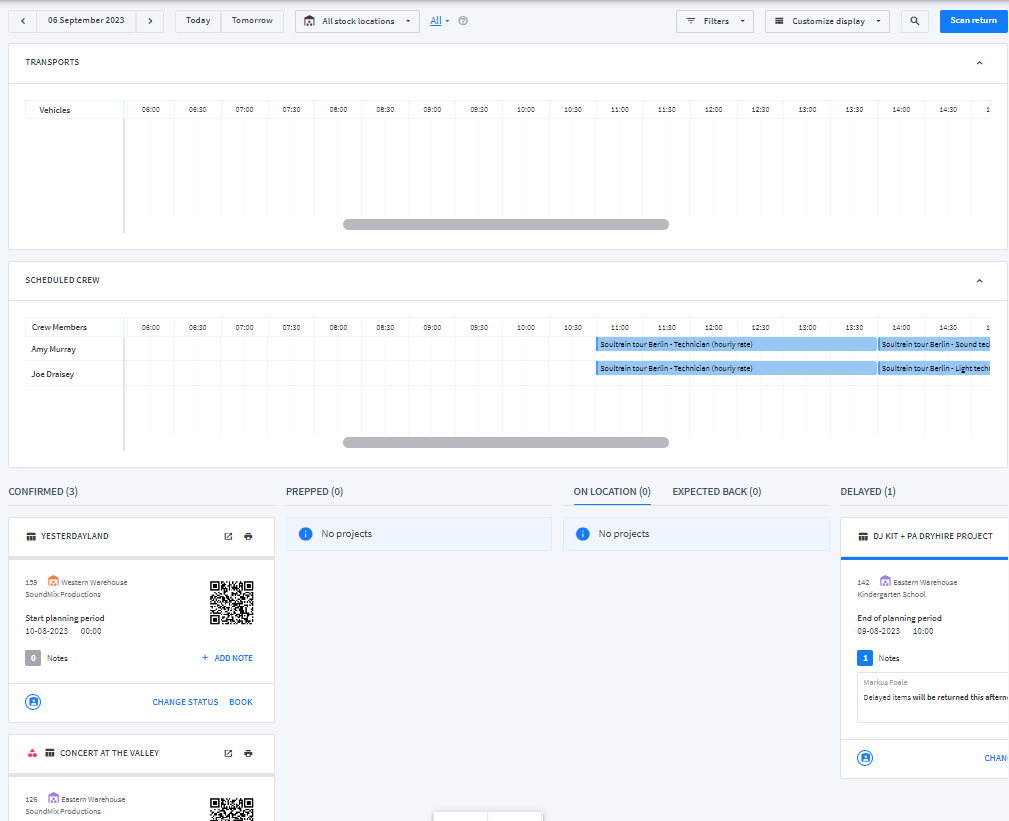Open the help question mark icon
Screen dimensions: 1009x821
(463, 21)
